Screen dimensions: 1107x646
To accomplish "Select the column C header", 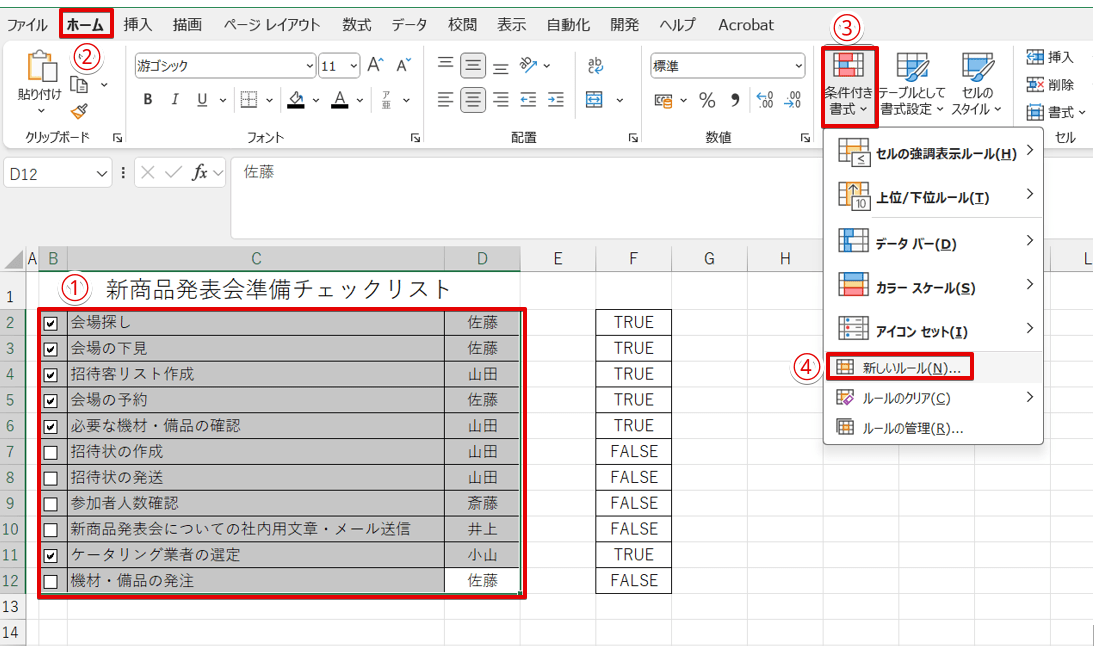I will coord(256,258).
